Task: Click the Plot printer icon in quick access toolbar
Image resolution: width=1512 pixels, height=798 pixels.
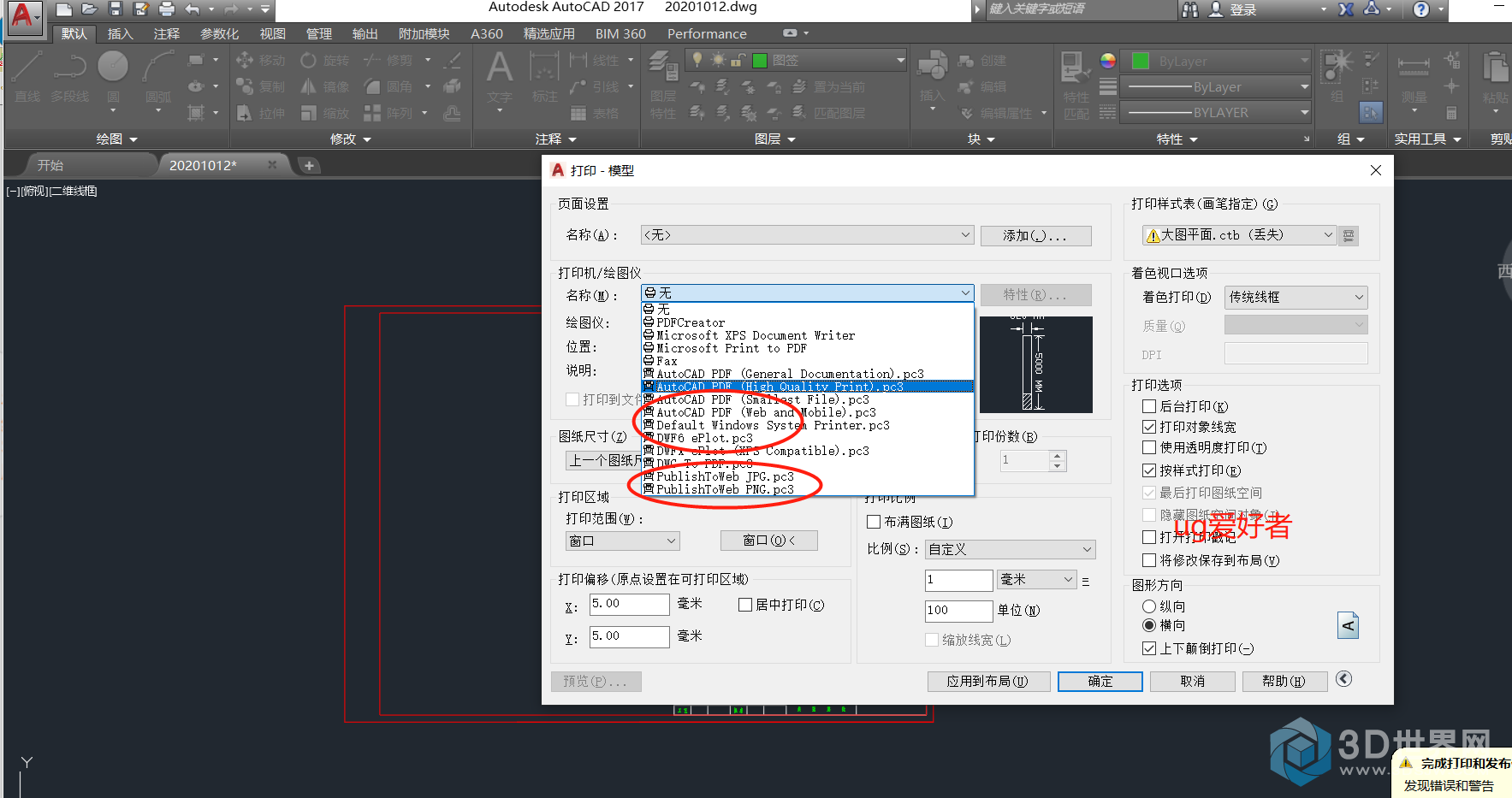Action: (x=167, y=9)
